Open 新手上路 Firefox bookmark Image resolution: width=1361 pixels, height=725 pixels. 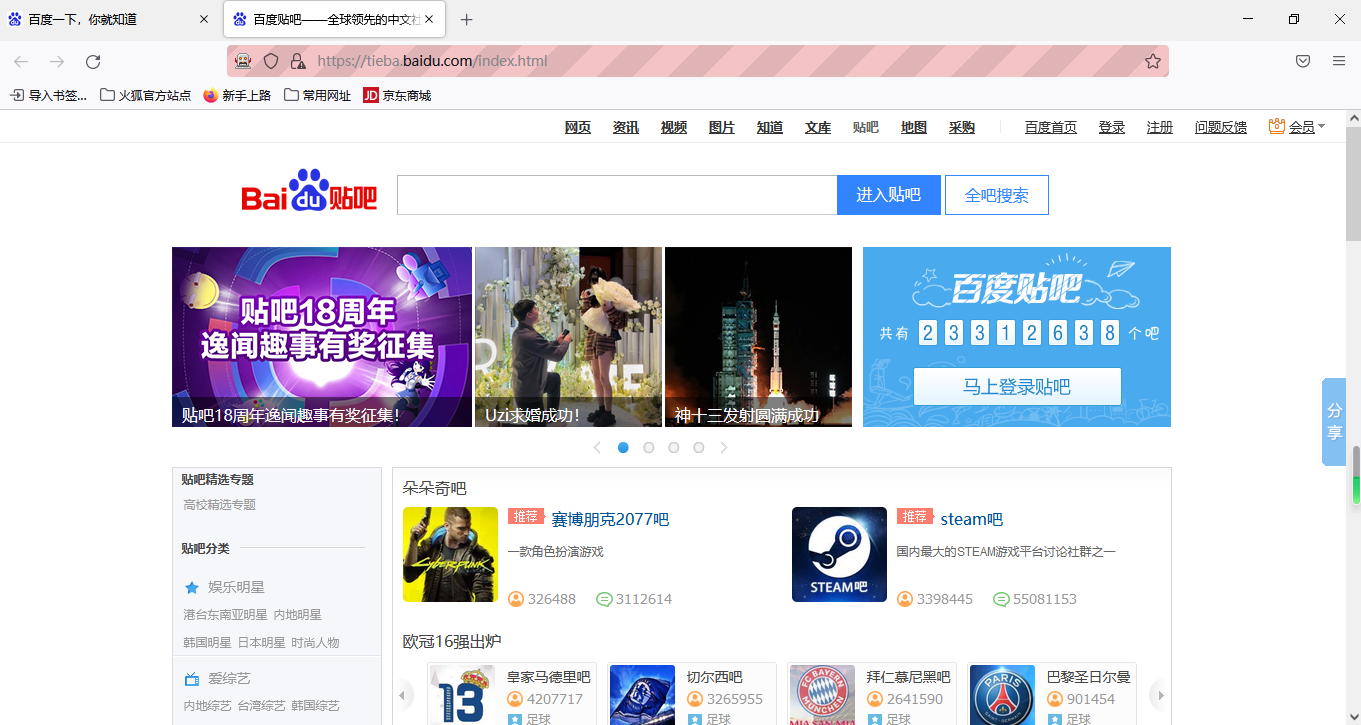[x=237, y=96]
